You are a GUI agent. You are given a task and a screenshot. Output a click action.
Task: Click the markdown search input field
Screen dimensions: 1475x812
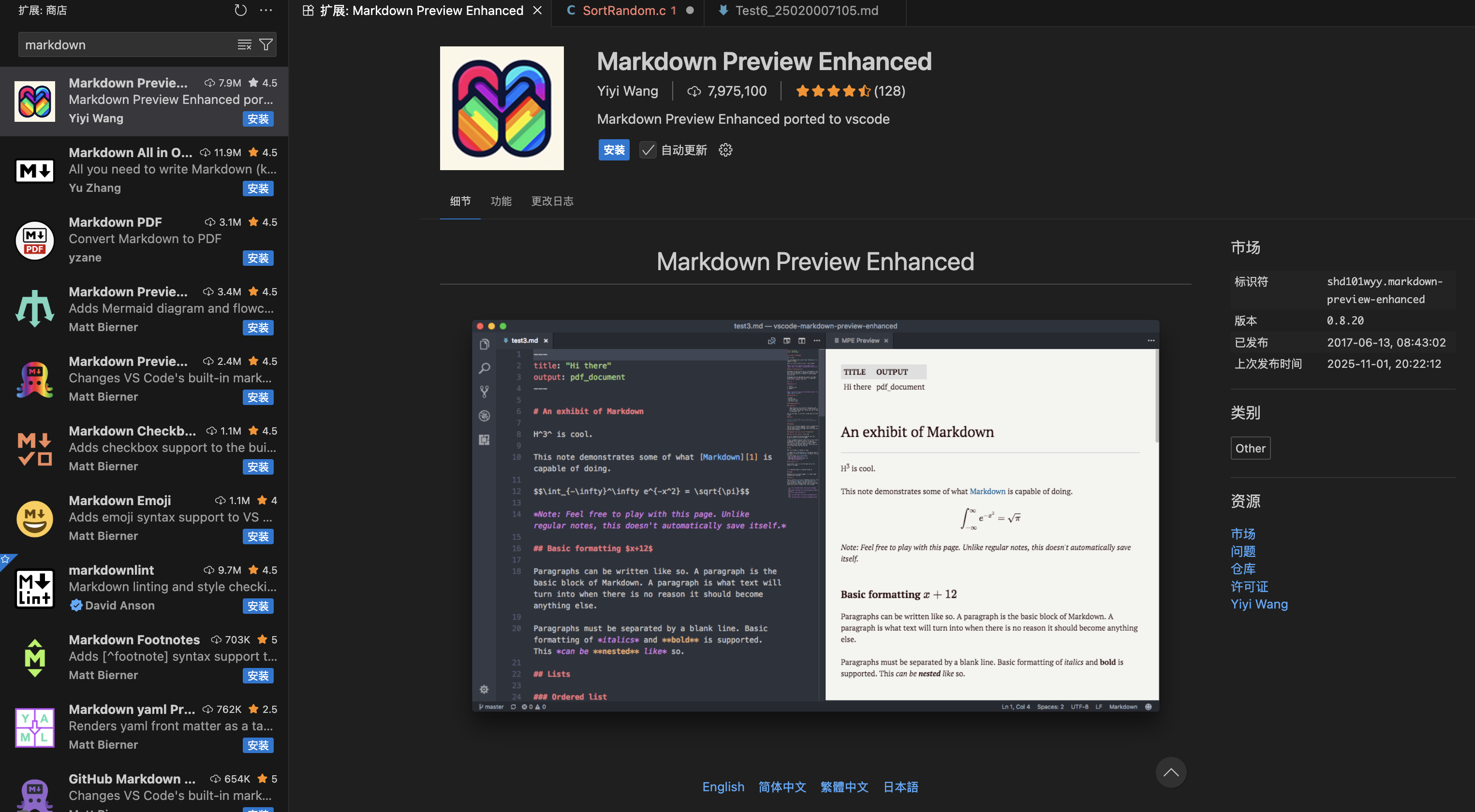pos(126,44)
